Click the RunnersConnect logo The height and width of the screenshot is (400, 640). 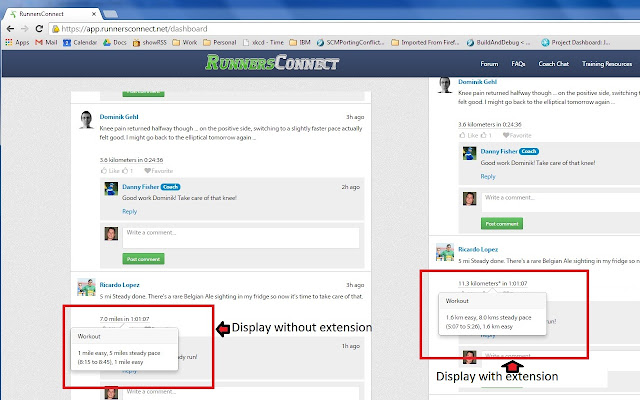(x=272, y=63)
